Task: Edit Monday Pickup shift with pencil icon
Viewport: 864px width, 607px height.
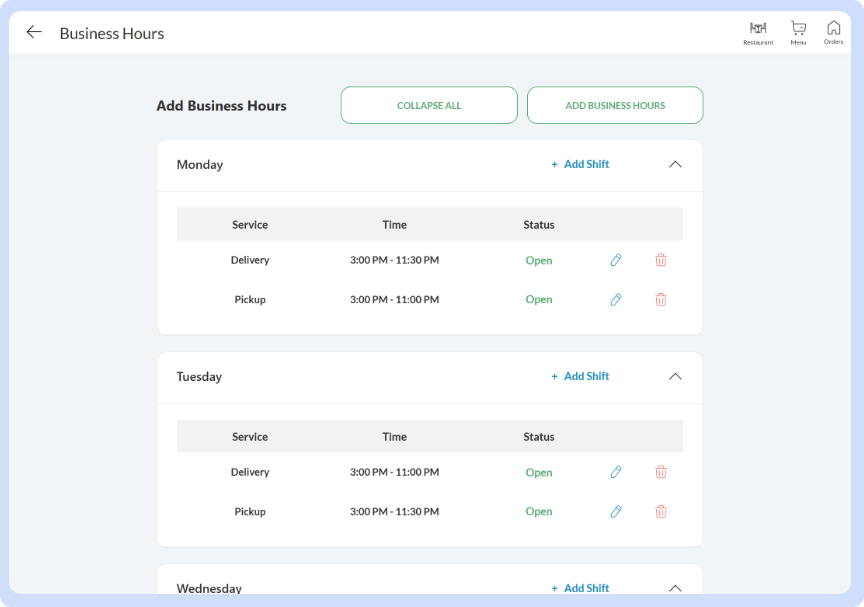Action: [x=616, y=299]
